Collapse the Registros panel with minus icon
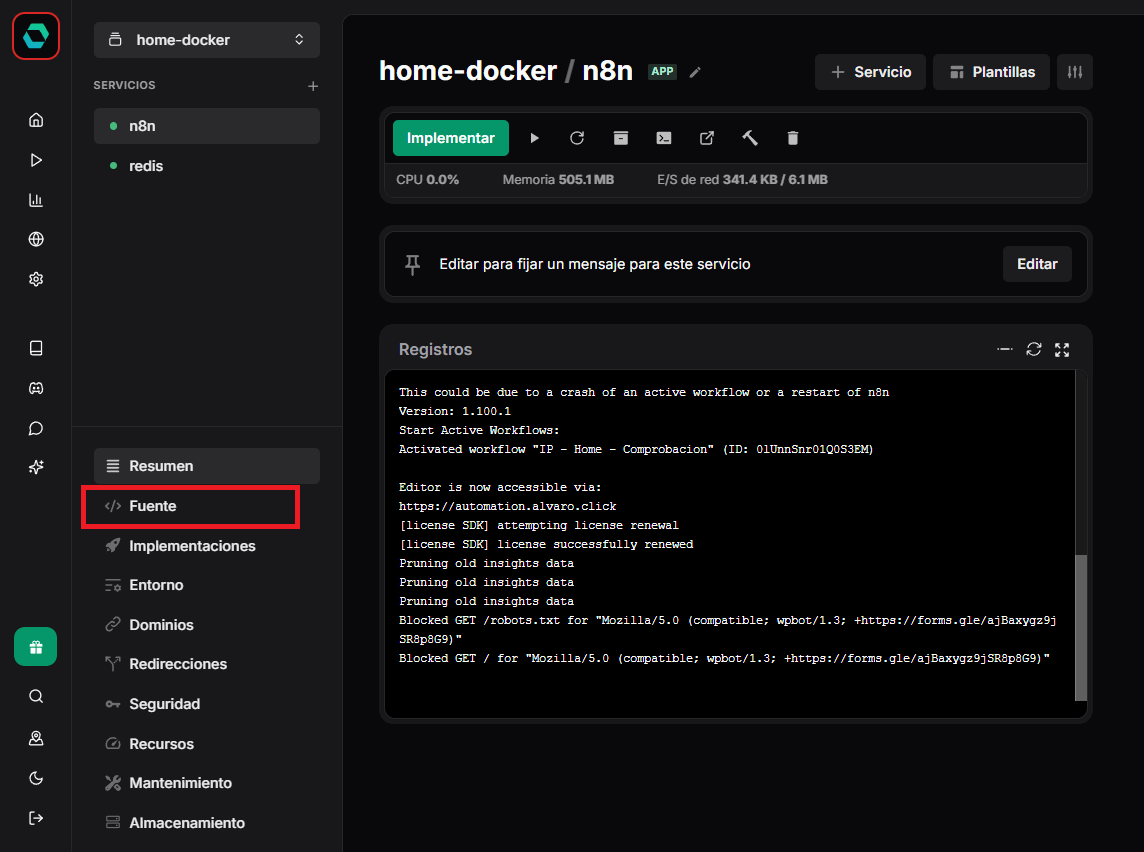Screen dimensions: 1144x852 pos(1005,349)
